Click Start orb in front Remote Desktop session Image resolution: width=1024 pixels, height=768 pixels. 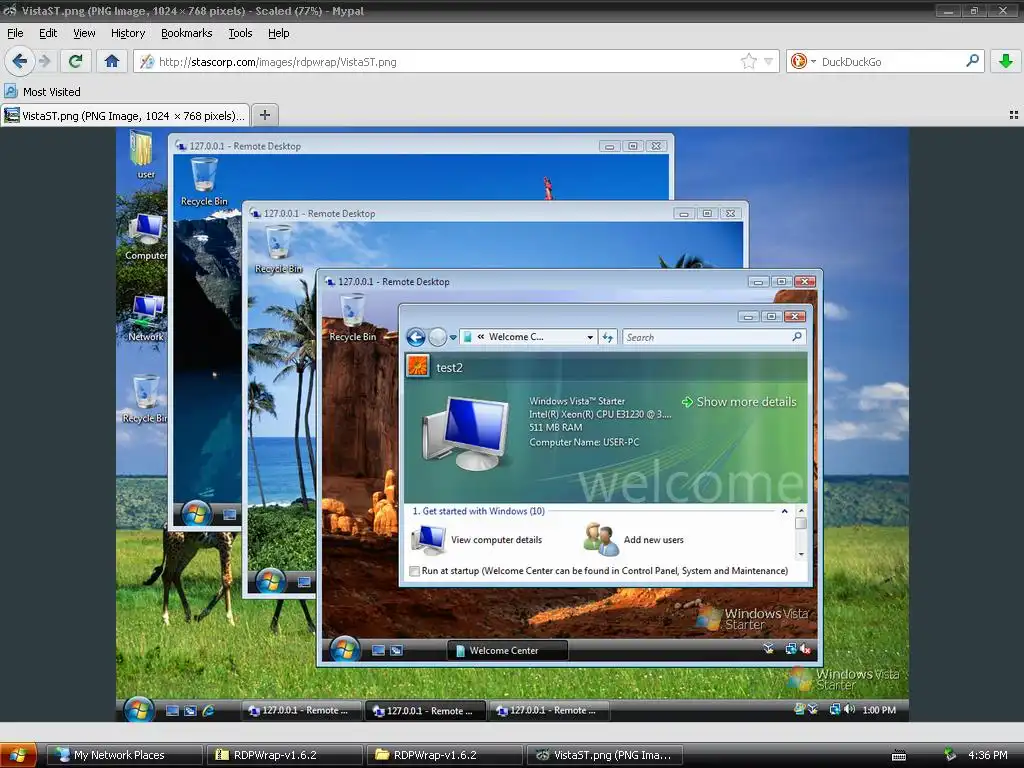pos(344,650)
